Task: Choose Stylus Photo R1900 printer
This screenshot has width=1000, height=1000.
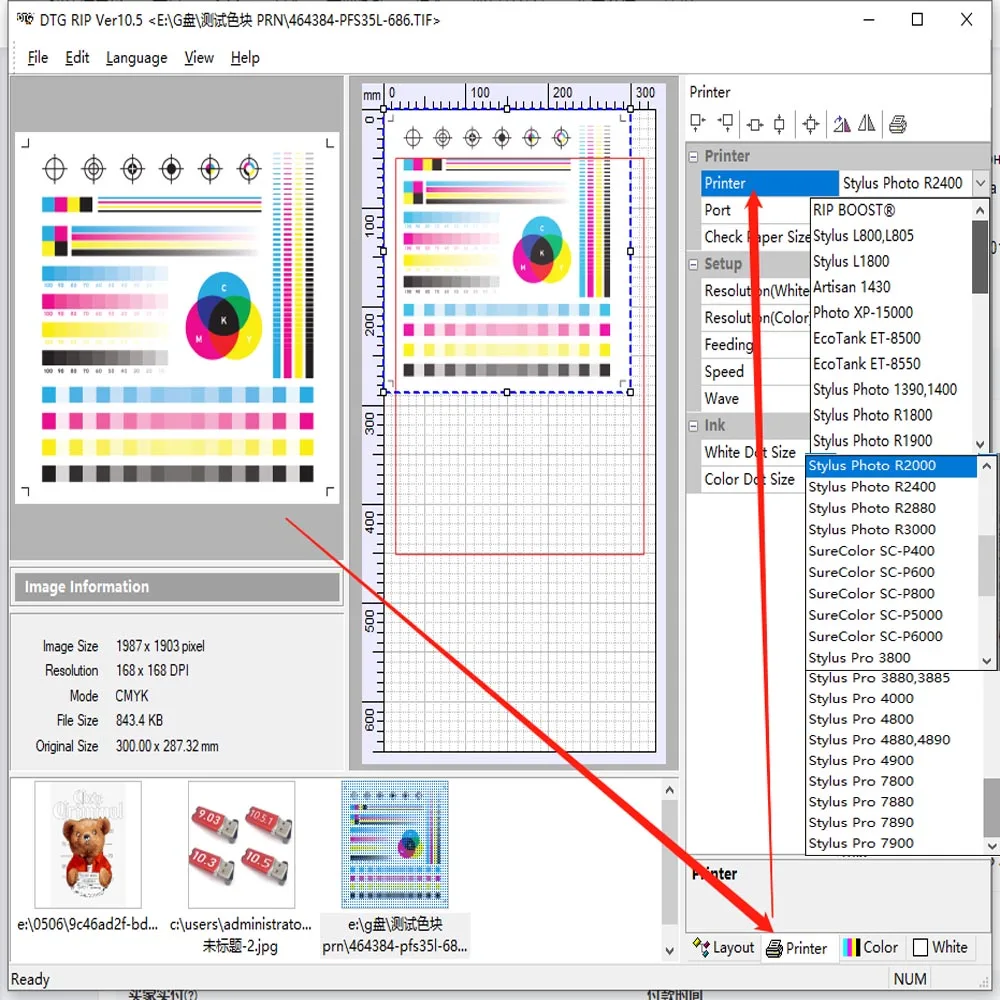Action: pos(891,440)
